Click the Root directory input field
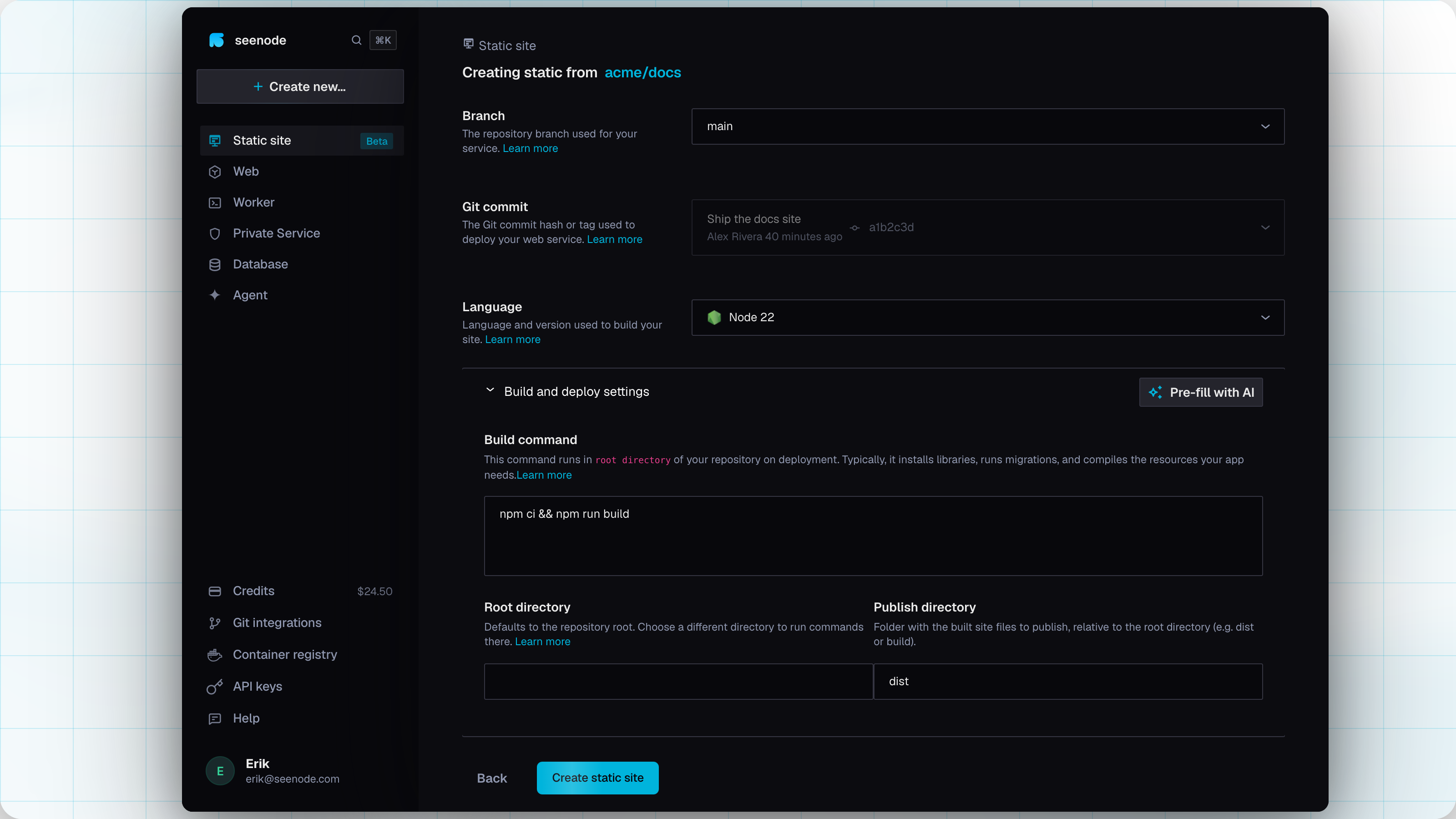1456x819 pixels. pyautogui.click(x=678, y=682)
